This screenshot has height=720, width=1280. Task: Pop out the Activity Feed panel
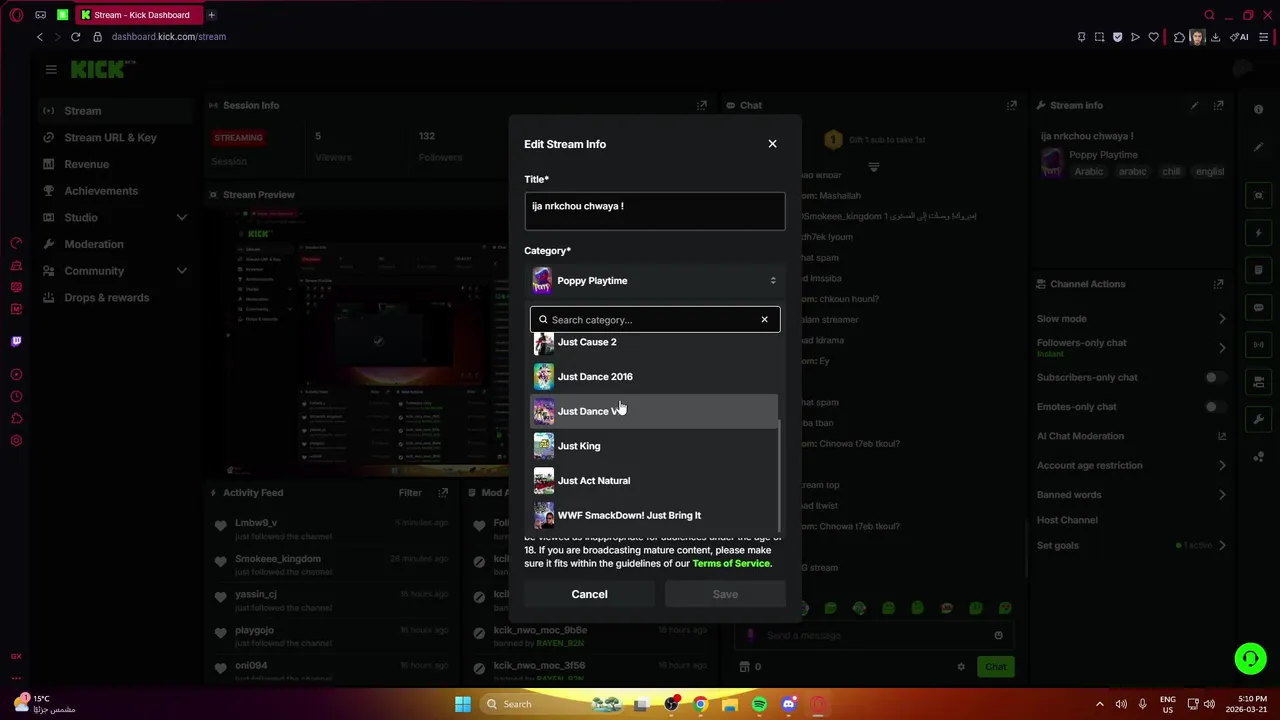pyautogui.click(x=443, y=493)
